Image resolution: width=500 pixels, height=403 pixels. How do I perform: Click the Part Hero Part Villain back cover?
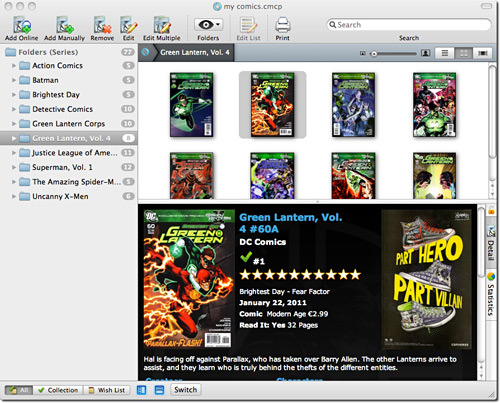(426, 279)
